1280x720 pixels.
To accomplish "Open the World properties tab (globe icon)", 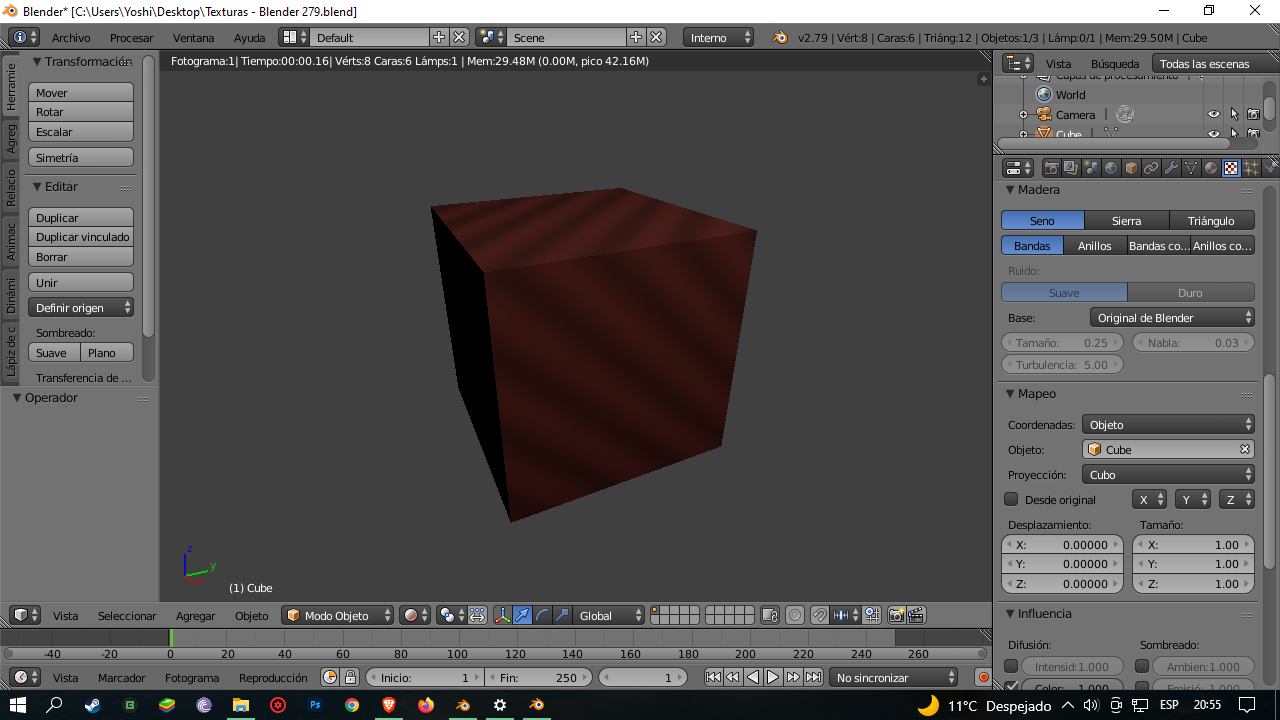I will (x=1111, y=168).
